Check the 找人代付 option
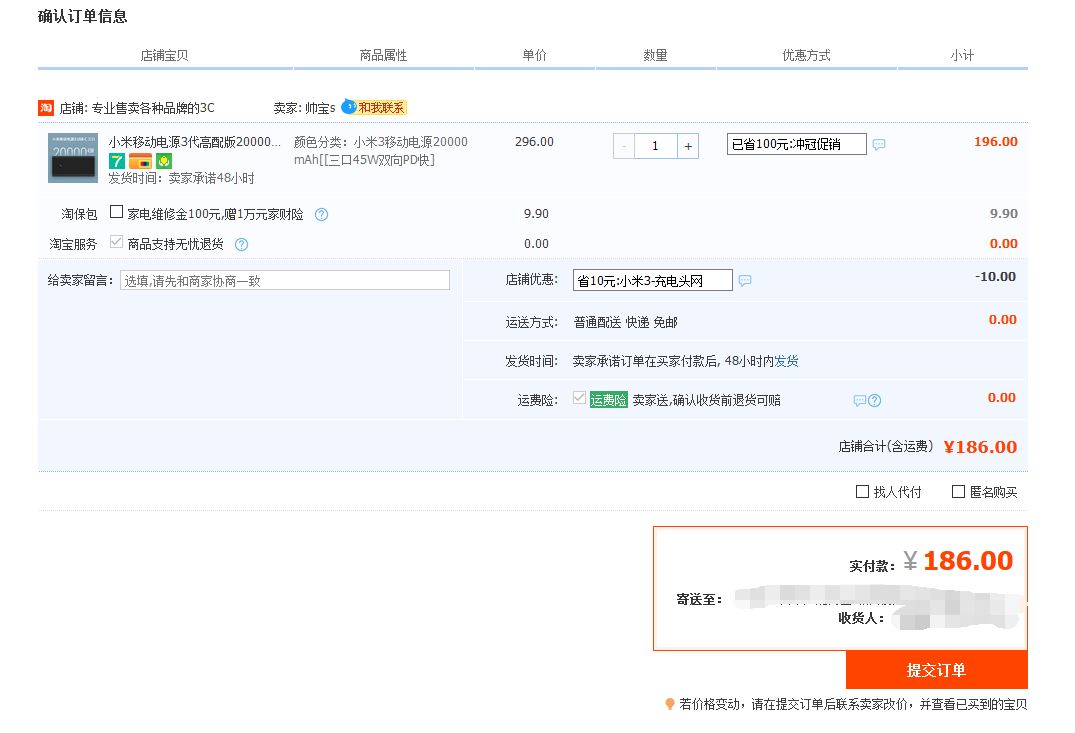Viewport: 1075px width, 733px height. (862, 492)
